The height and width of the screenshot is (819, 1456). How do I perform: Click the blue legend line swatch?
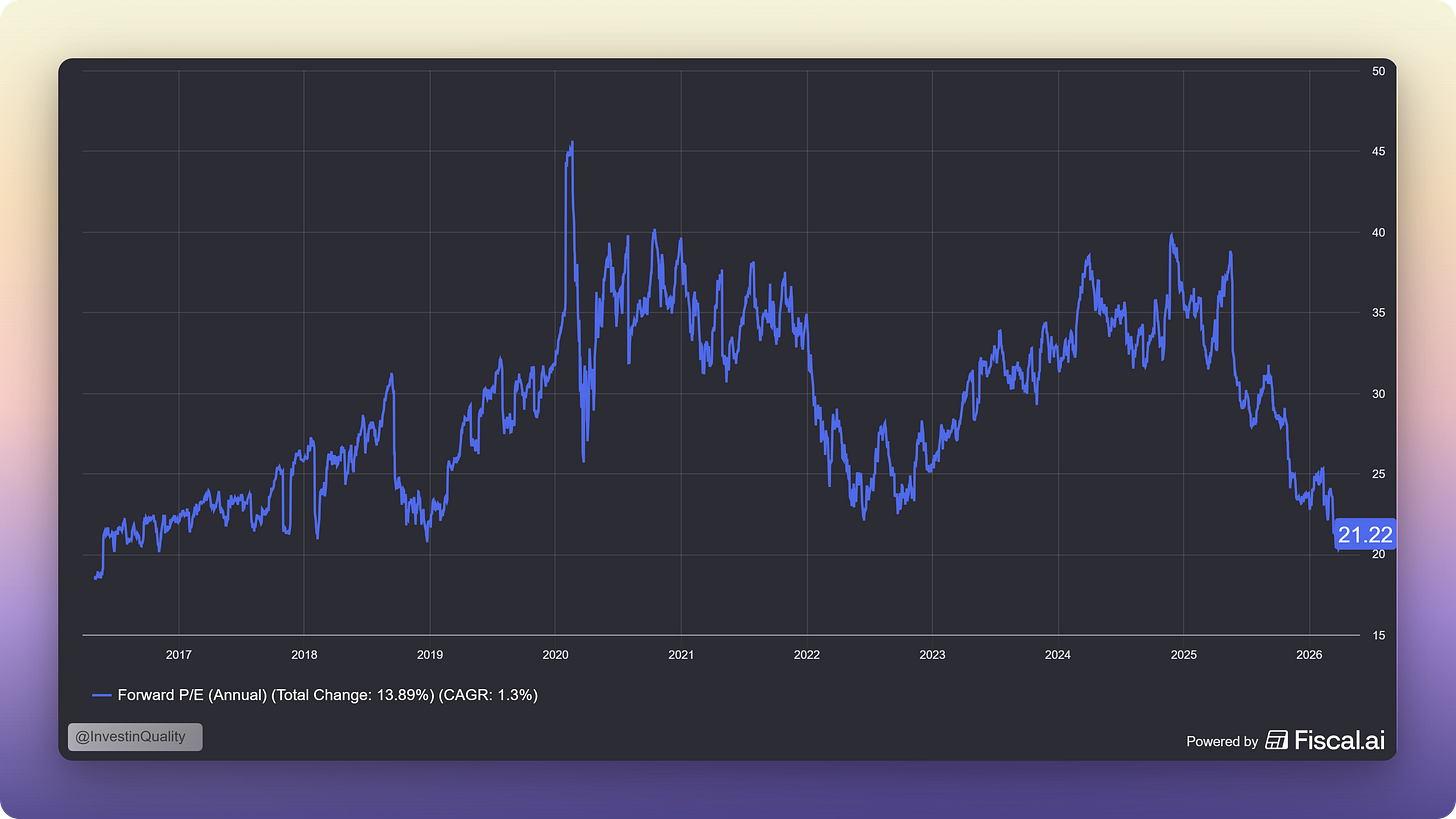(x=101, y=695)
